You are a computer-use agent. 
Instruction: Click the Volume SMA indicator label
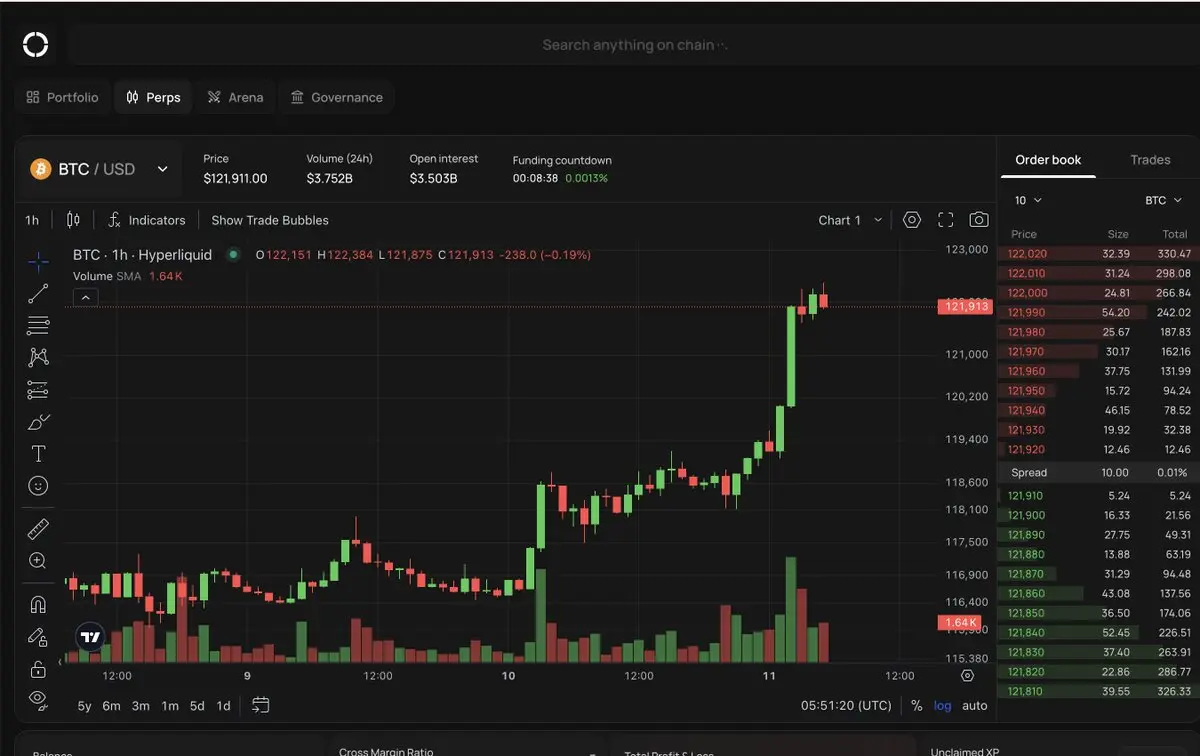pos(107,276)
